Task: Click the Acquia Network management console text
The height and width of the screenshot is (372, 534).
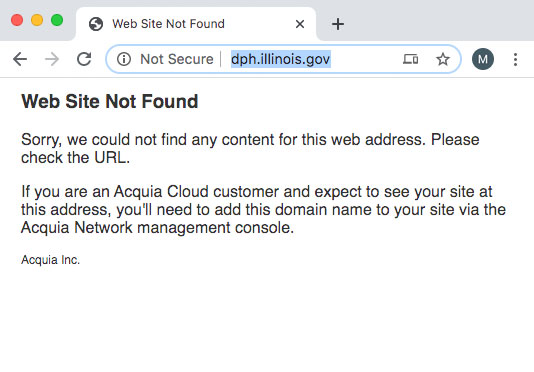Action: click(157, 228)
